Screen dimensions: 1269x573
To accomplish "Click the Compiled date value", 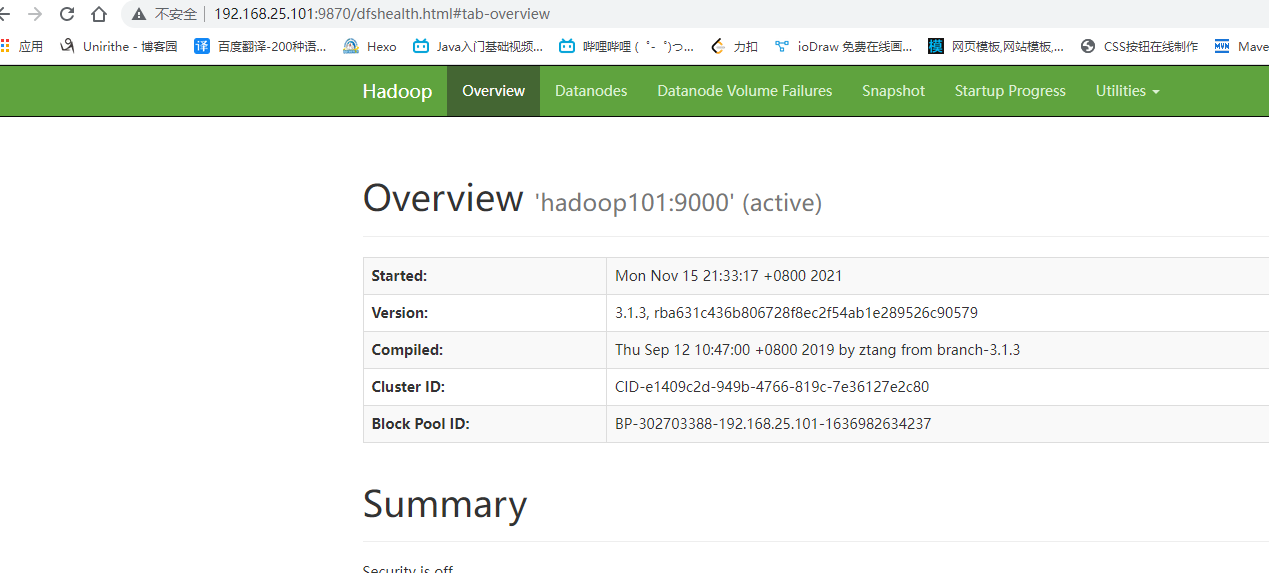I will [817, 350].
